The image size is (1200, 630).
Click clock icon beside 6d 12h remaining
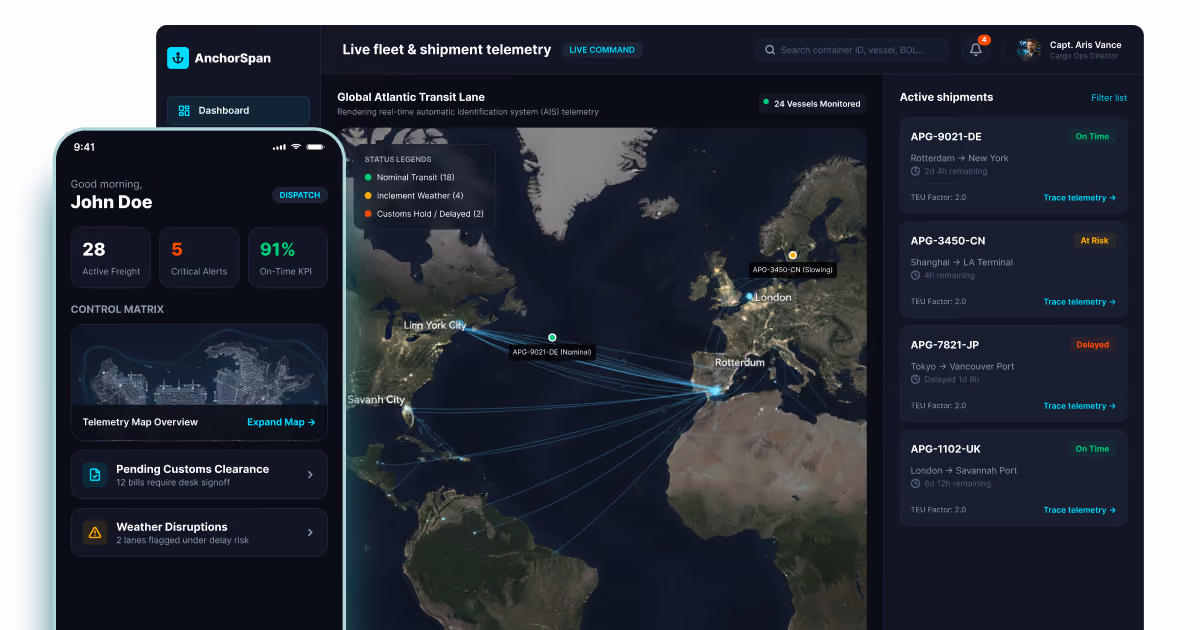(x=915, y=483)
